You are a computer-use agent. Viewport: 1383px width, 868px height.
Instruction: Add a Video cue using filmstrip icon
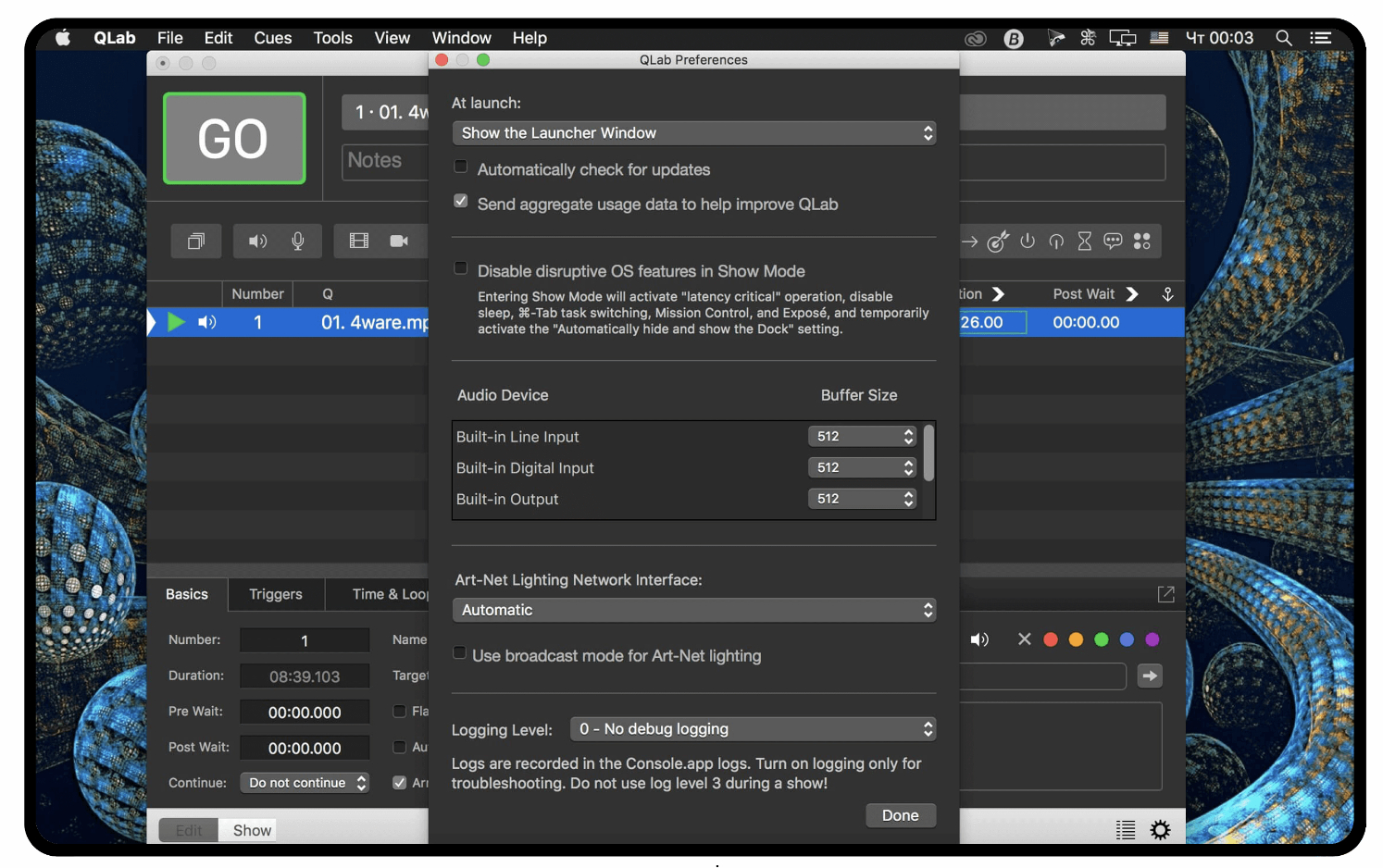point(359,242)
